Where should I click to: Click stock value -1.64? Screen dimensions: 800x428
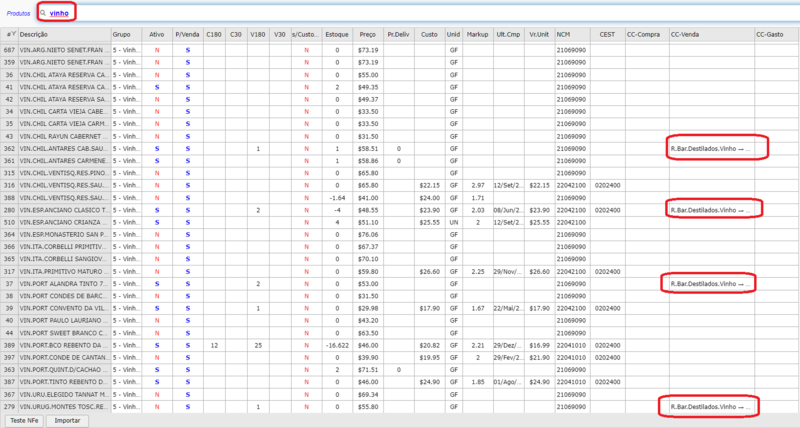337,197
